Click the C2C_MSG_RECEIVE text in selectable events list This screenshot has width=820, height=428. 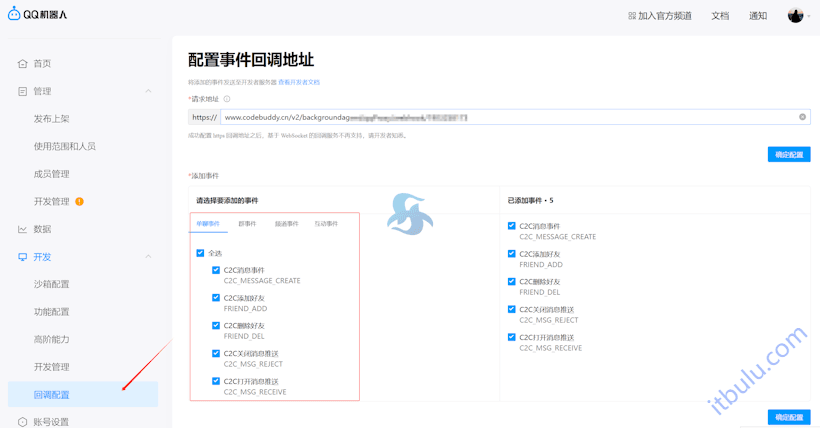tap(255, 392)
